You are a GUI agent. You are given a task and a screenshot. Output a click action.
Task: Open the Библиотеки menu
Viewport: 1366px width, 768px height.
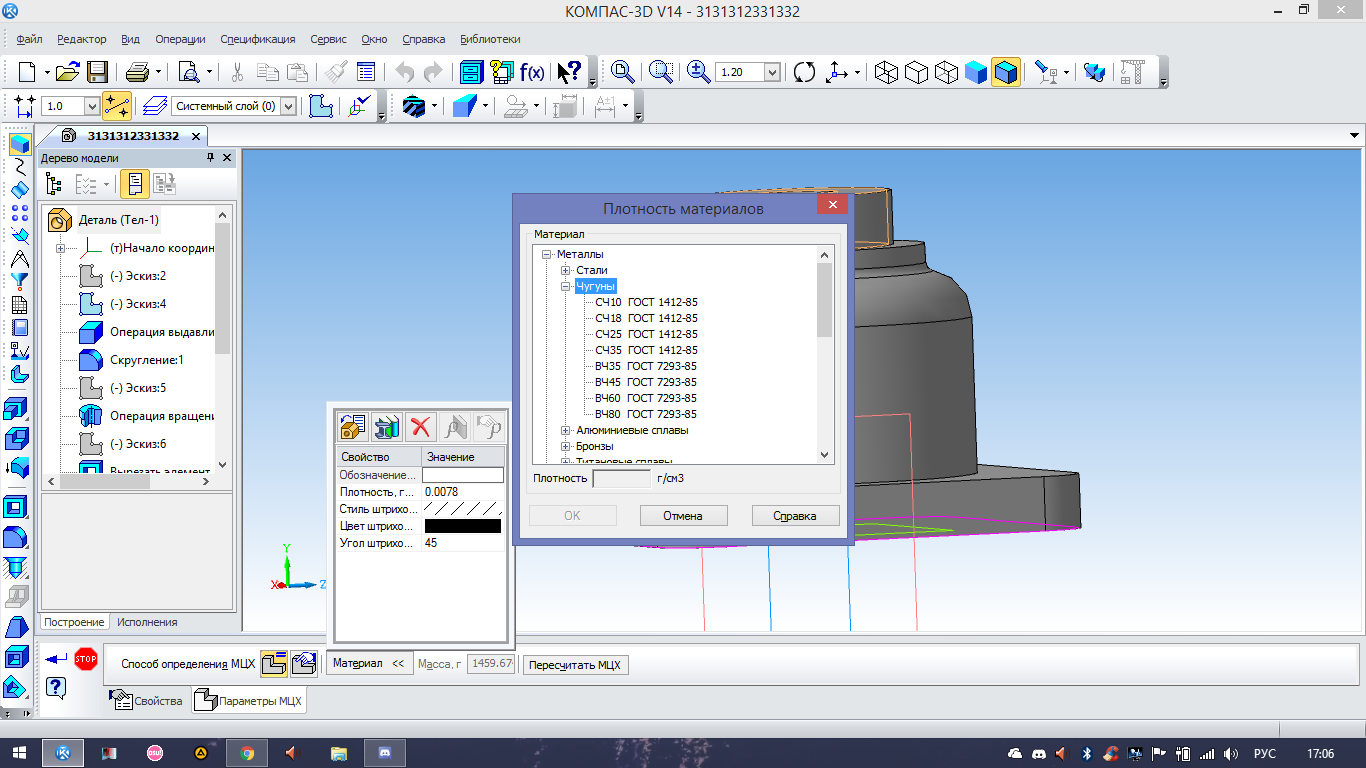coord(490,39)
